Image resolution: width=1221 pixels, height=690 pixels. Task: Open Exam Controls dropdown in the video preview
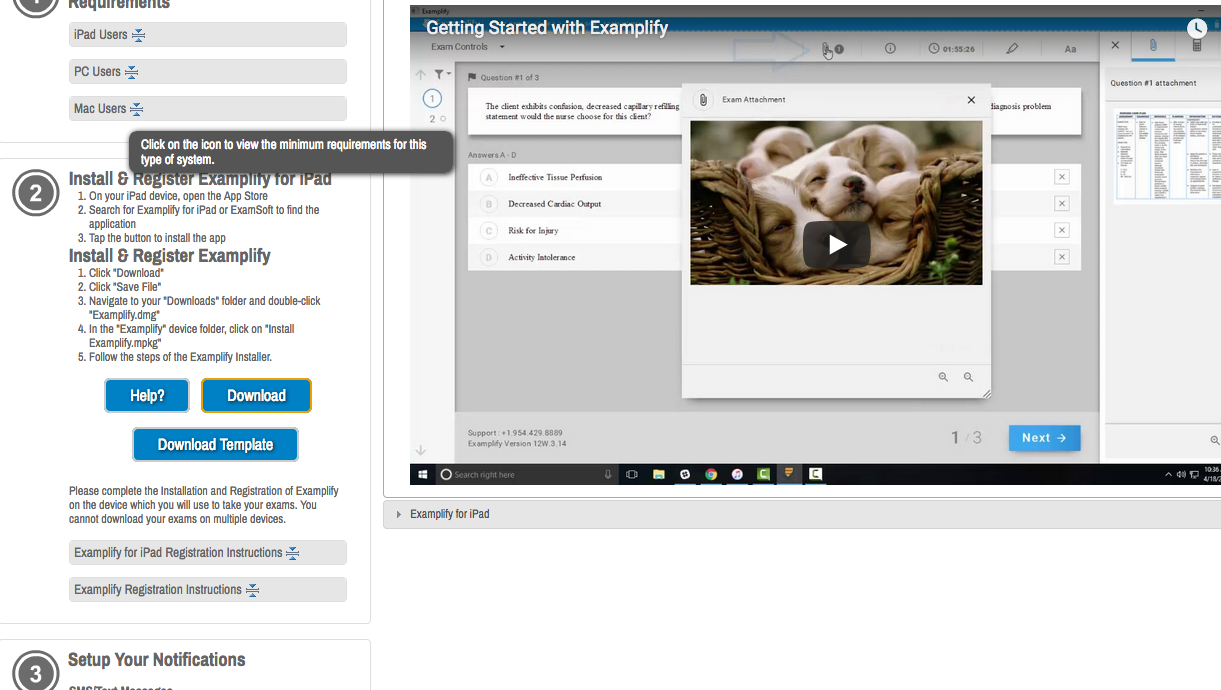pos(467,47)
